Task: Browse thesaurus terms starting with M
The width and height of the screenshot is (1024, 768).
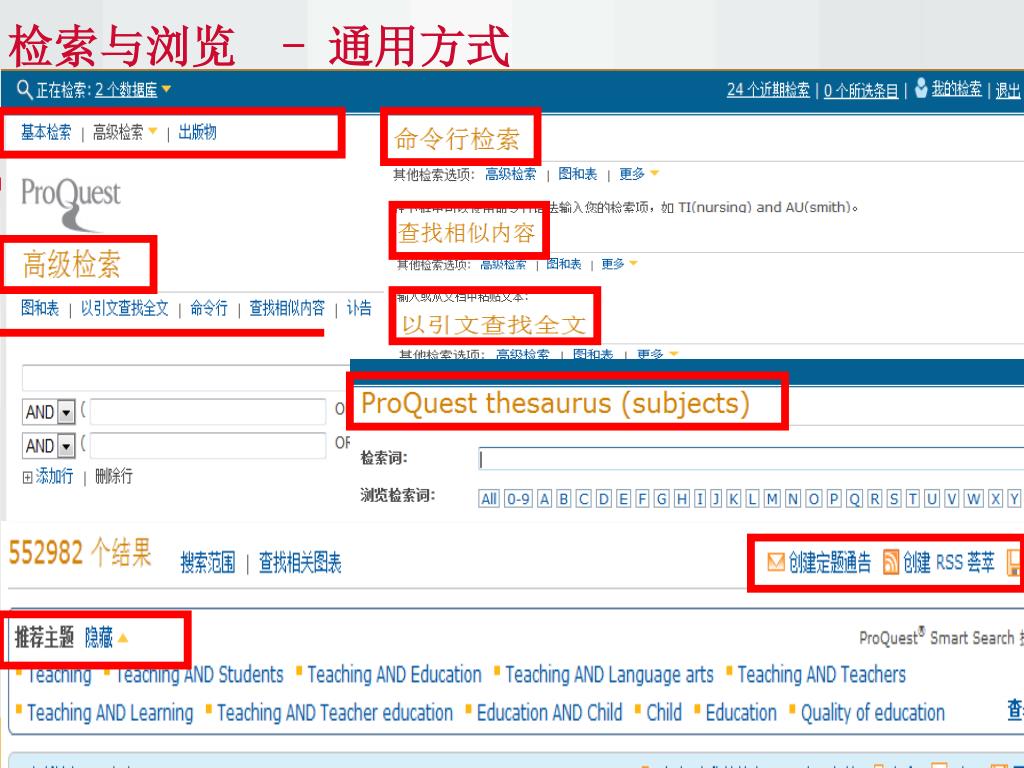Action: click(x=772, y=499)
